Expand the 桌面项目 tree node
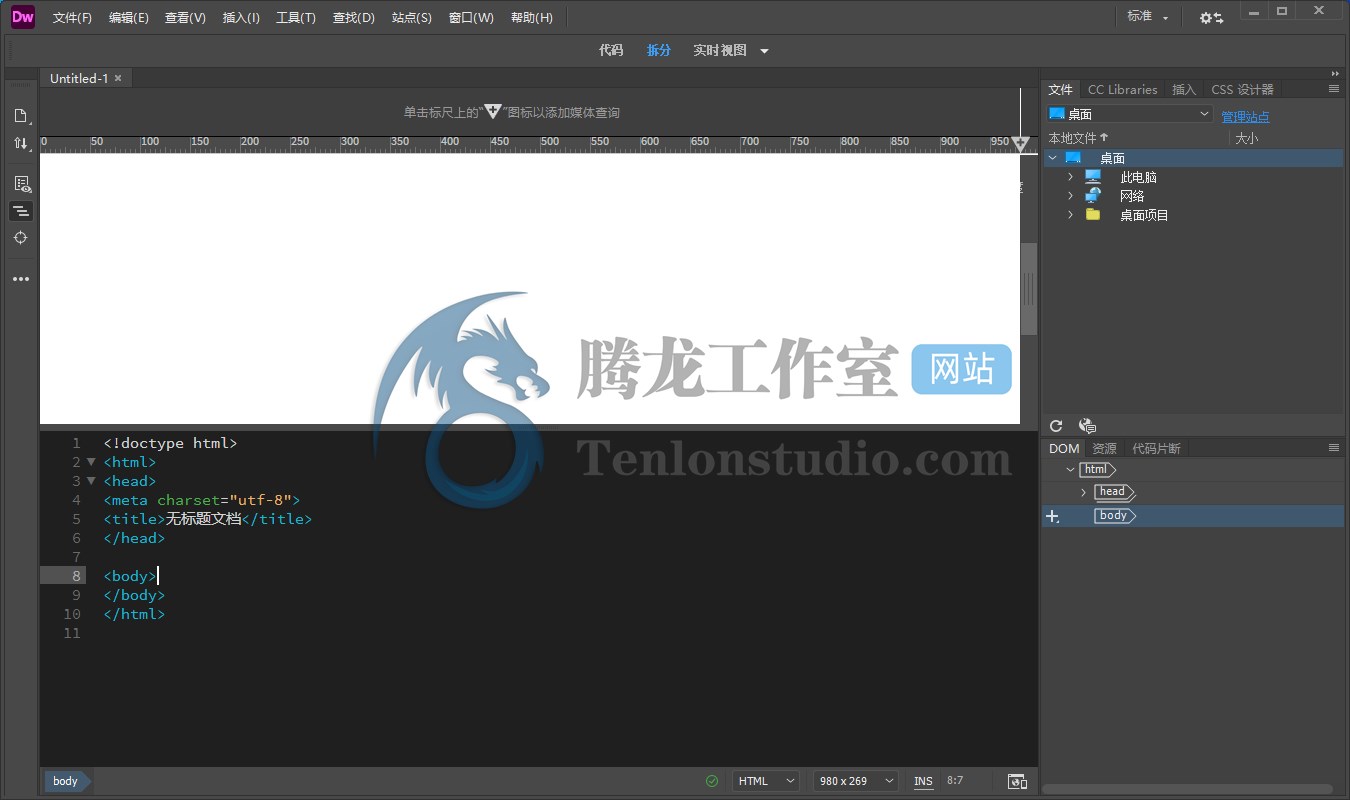 pos(1070,215)
